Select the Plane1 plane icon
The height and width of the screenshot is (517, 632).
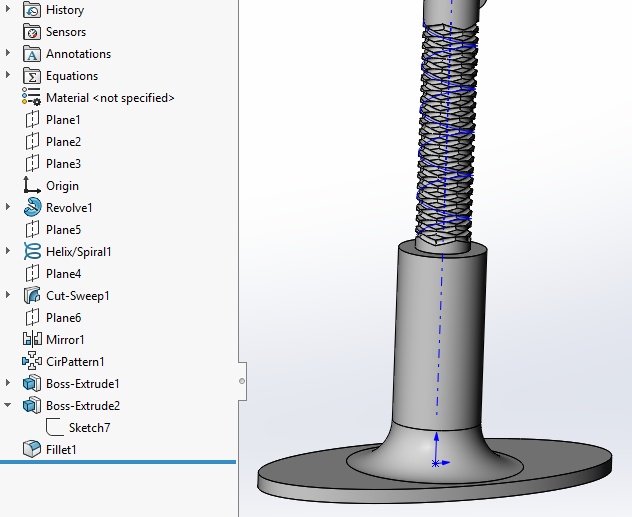(32, 120)
